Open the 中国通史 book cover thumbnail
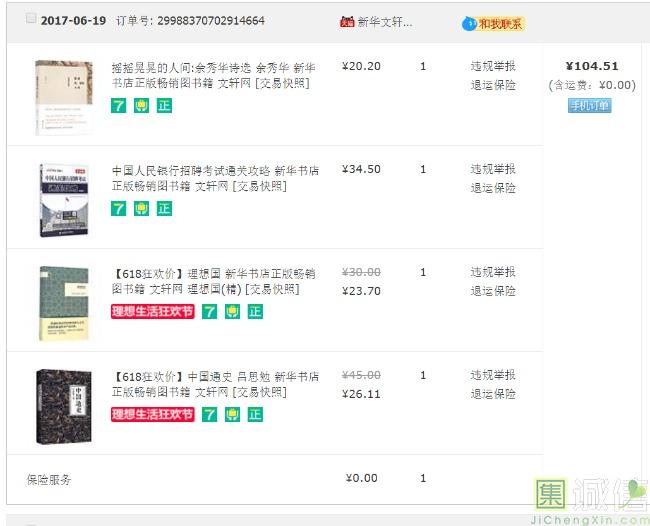The width and height of the screenshot is (650, 526). point(63,406)
